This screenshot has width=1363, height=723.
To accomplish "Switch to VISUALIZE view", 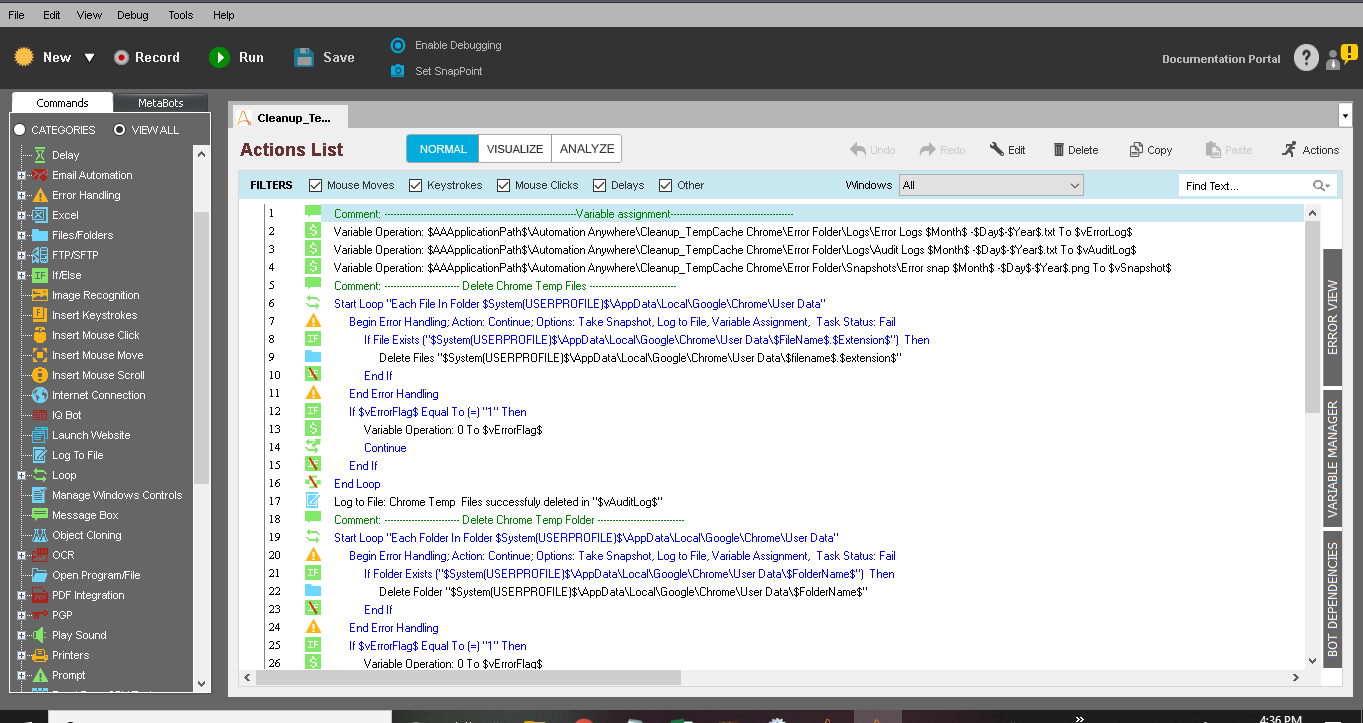I will click(514, 149).
